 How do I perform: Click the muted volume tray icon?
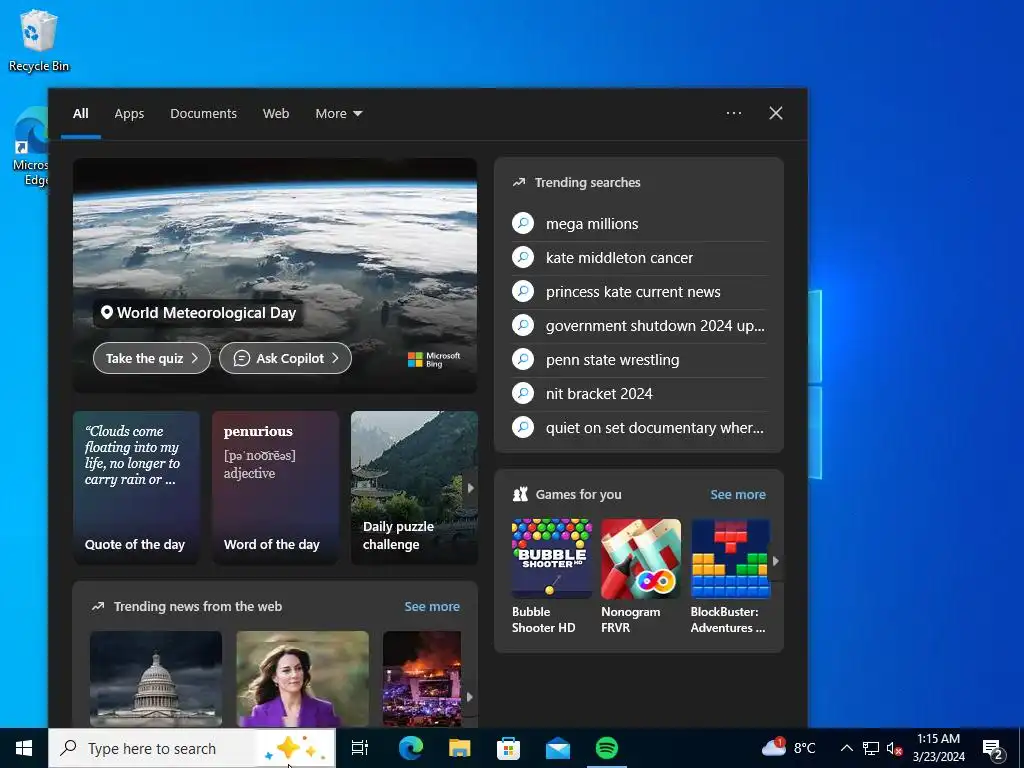coord(894,748)
